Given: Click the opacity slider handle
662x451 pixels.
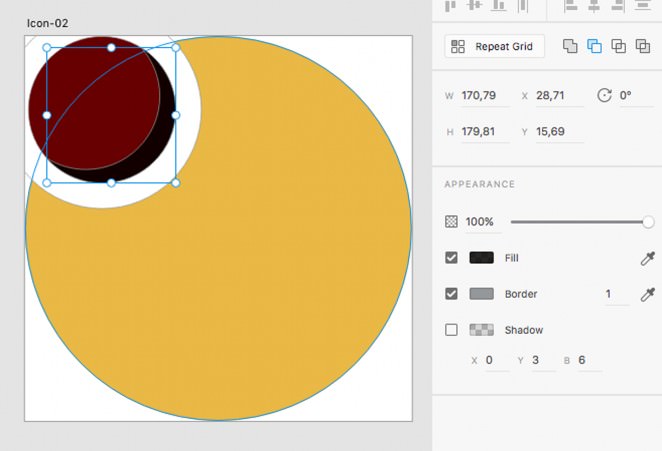Looking at the screenshot, I should coord(648,222).
